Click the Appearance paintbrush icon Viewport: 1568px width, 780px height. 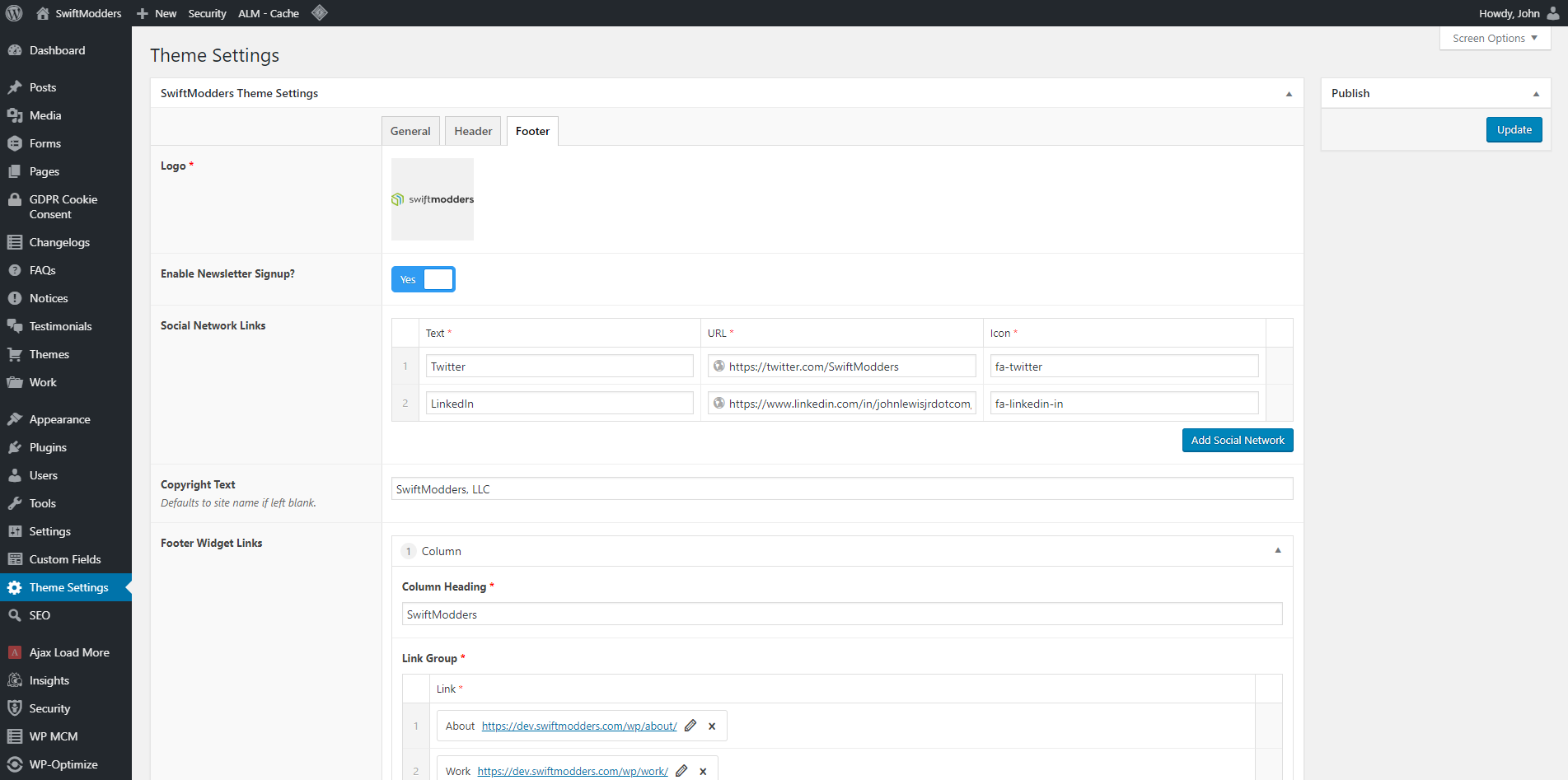coord(15,419)
